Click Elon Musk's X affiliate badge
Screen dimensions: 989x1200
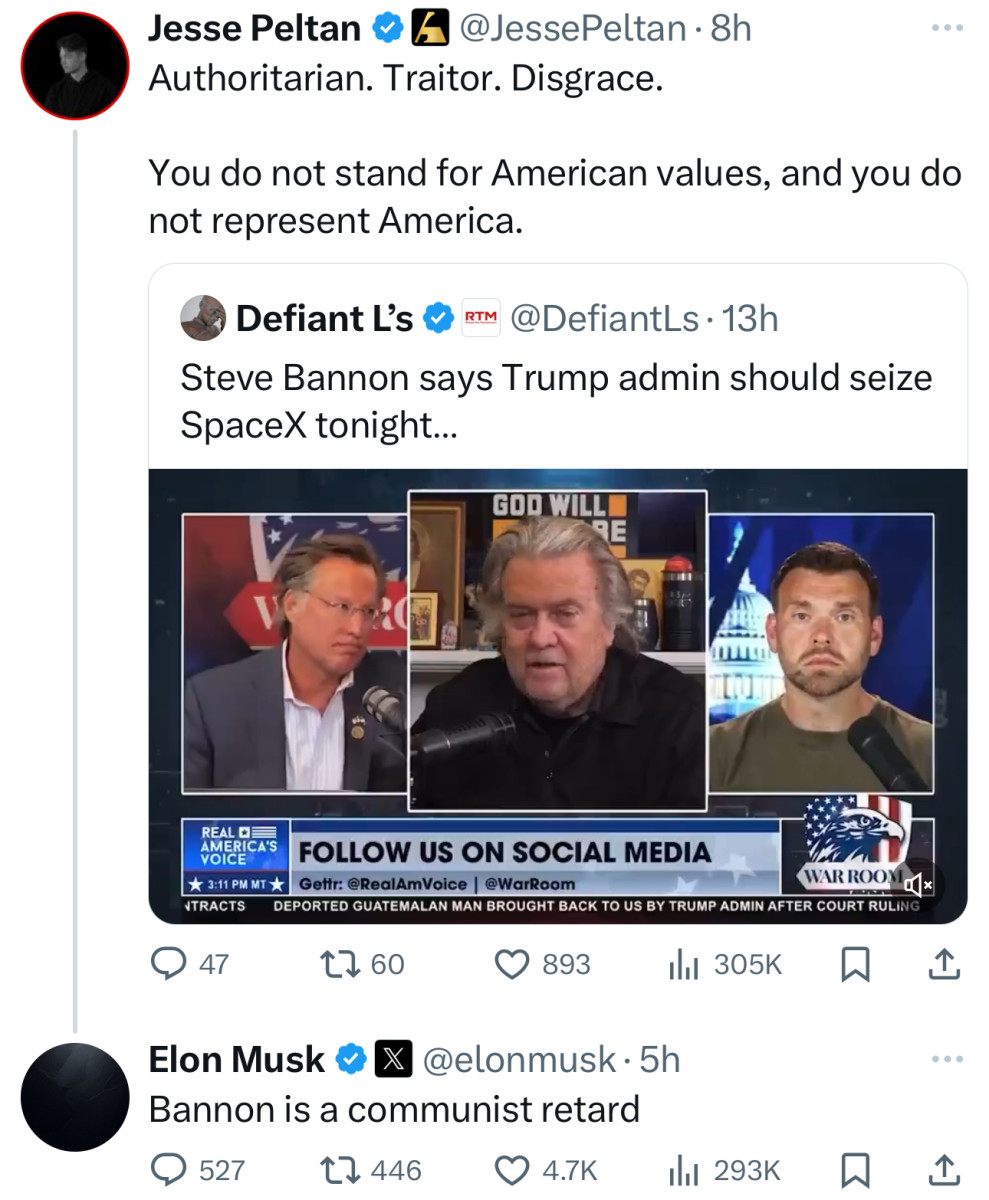tap(392, 1059)
